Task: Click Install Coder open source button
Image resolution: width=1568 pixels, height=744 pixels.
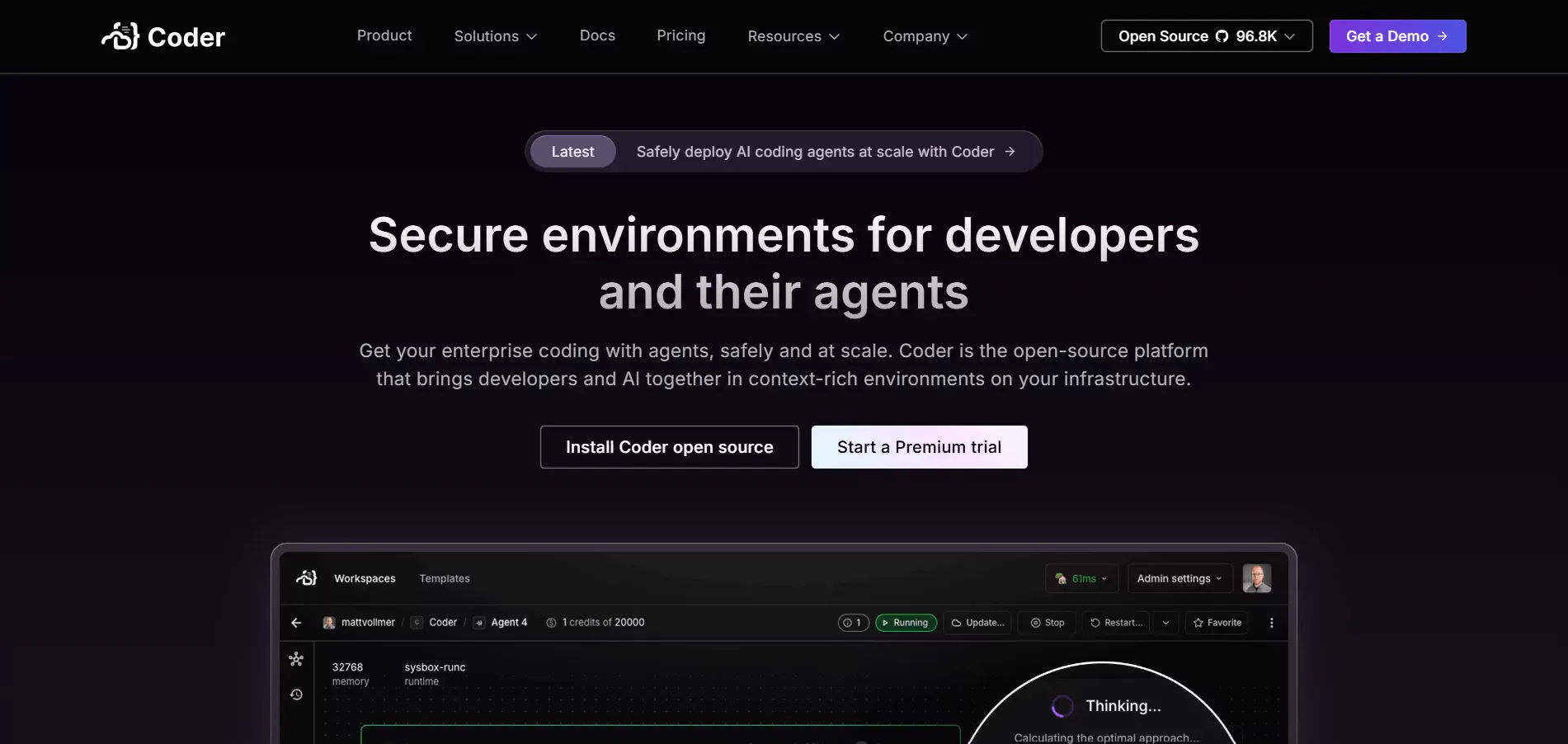Action: pos(670,447)
